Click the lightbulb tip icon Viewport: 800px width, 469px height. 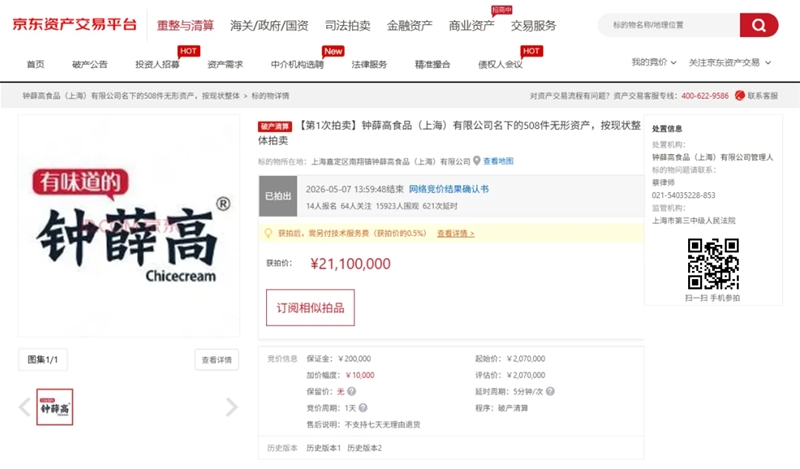pos(268,233)
